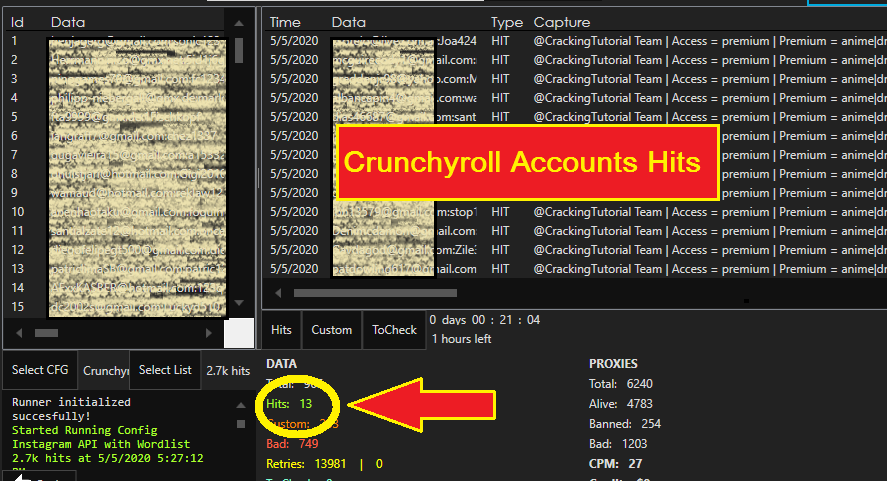Screen dimensions: 887x481
Task: Click the 'CPM: 27' value
Action: (x=615, y=464)
